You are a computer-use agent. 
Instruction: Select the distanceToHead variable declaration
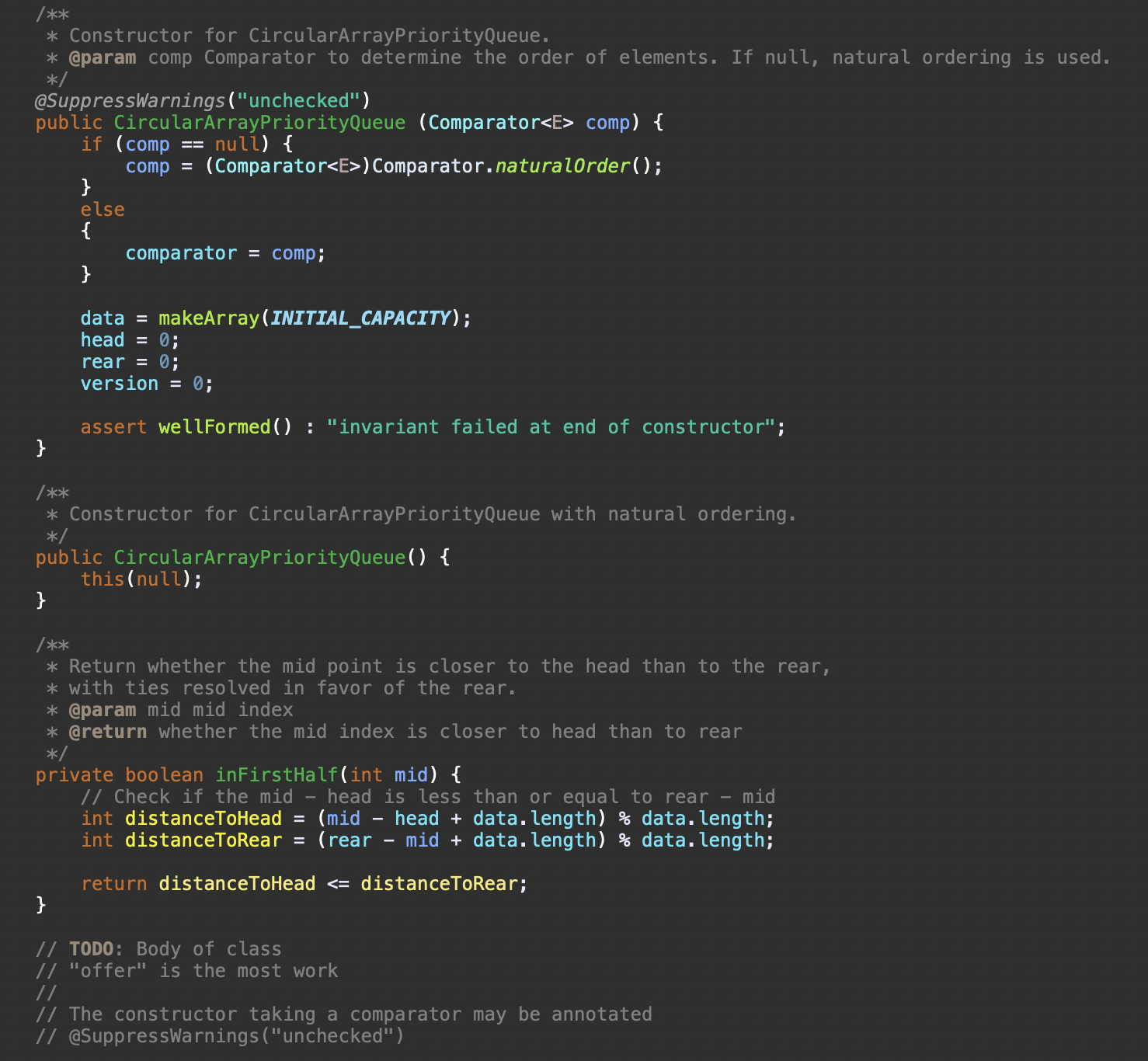click(204, 818)
